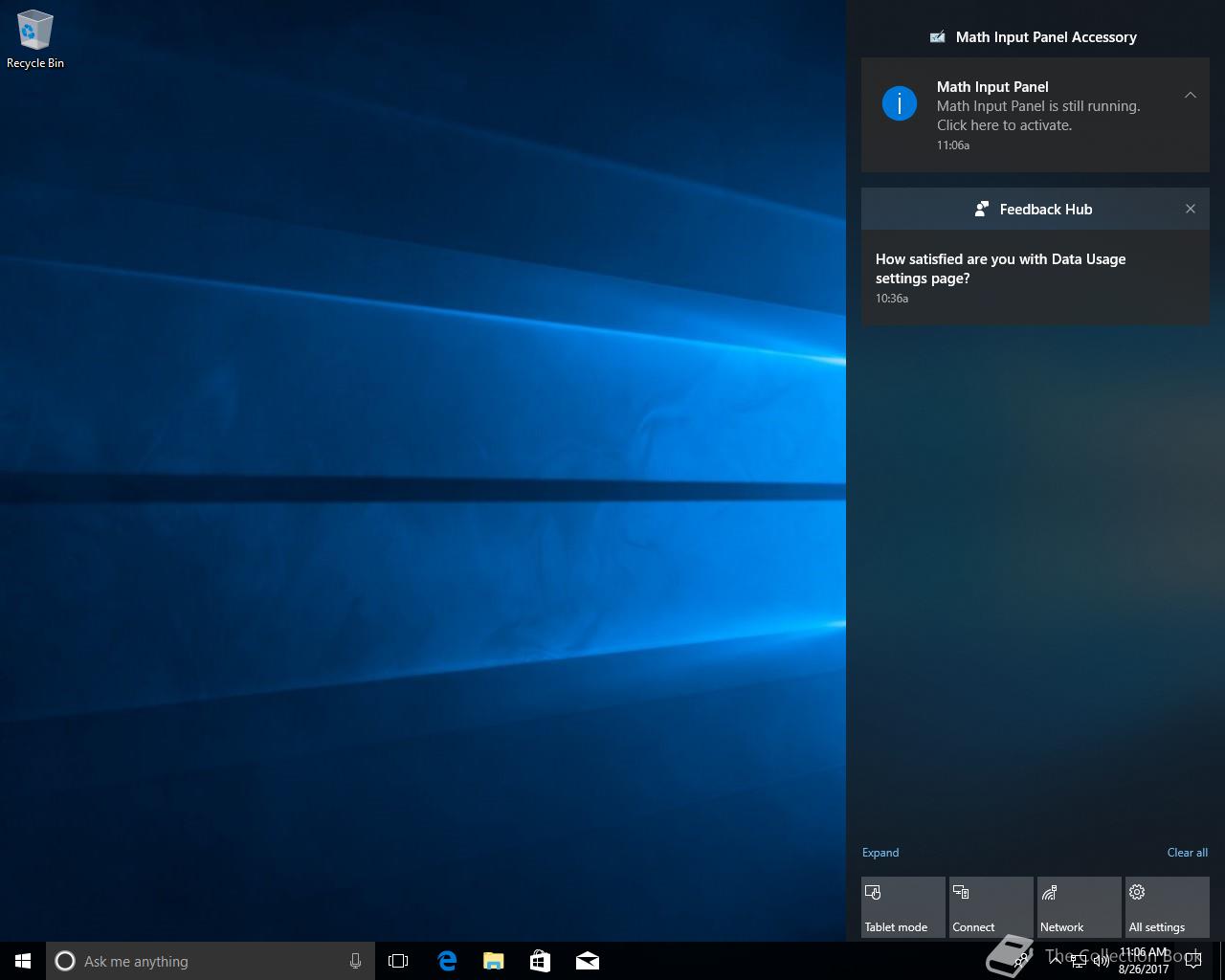Collapse the Math Input Panel notification chevron

point(1191,95)
